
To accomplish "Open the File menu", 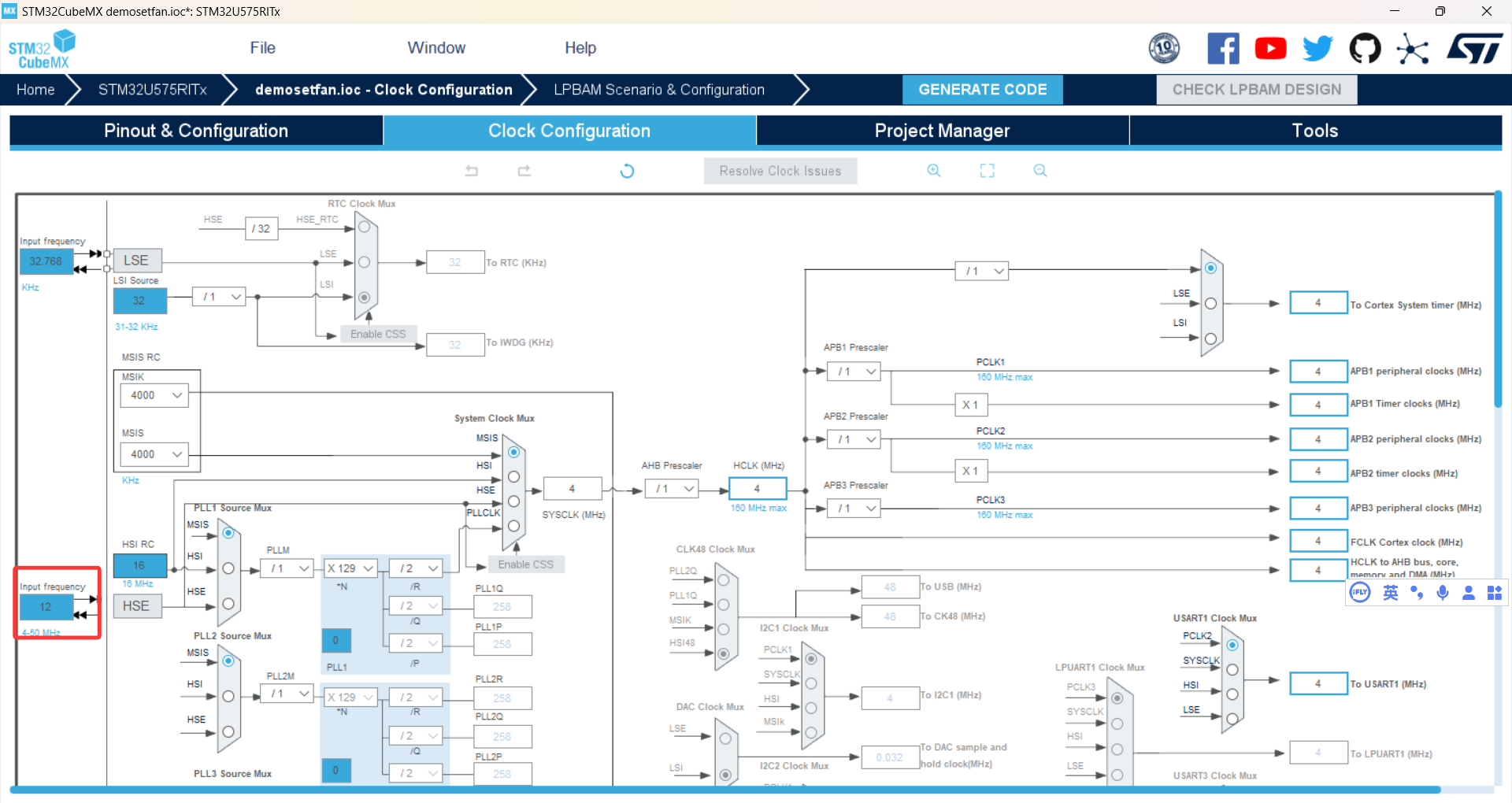I will pyautogui.click(x=262, y=48).
